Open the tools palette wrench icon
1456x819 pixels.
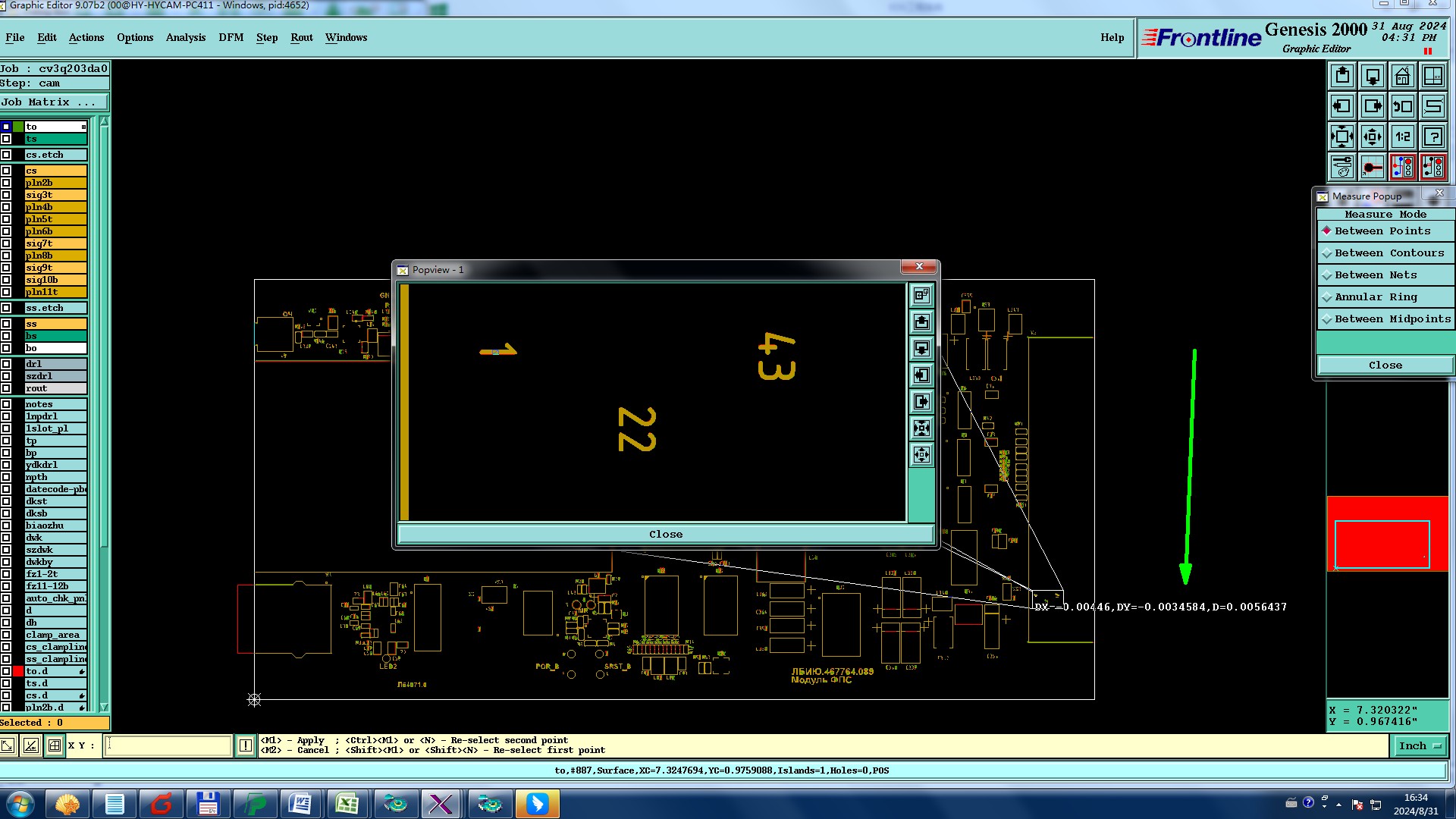pos(1342,167)
